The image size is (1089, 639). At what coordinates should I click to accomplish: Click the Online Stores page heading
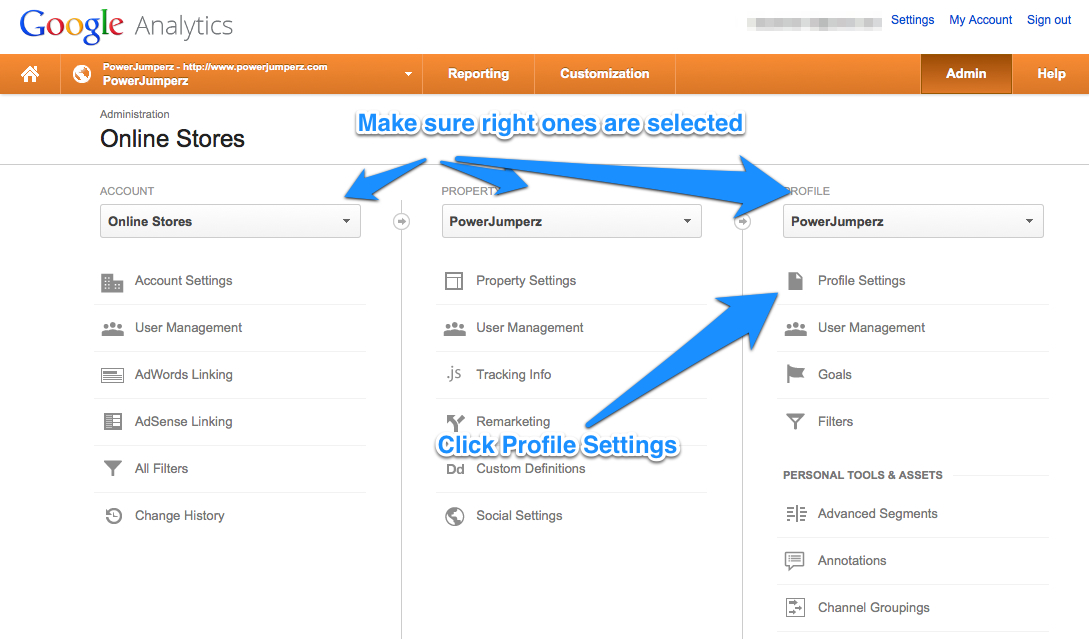pyautogui.click(x=172, y=139)
